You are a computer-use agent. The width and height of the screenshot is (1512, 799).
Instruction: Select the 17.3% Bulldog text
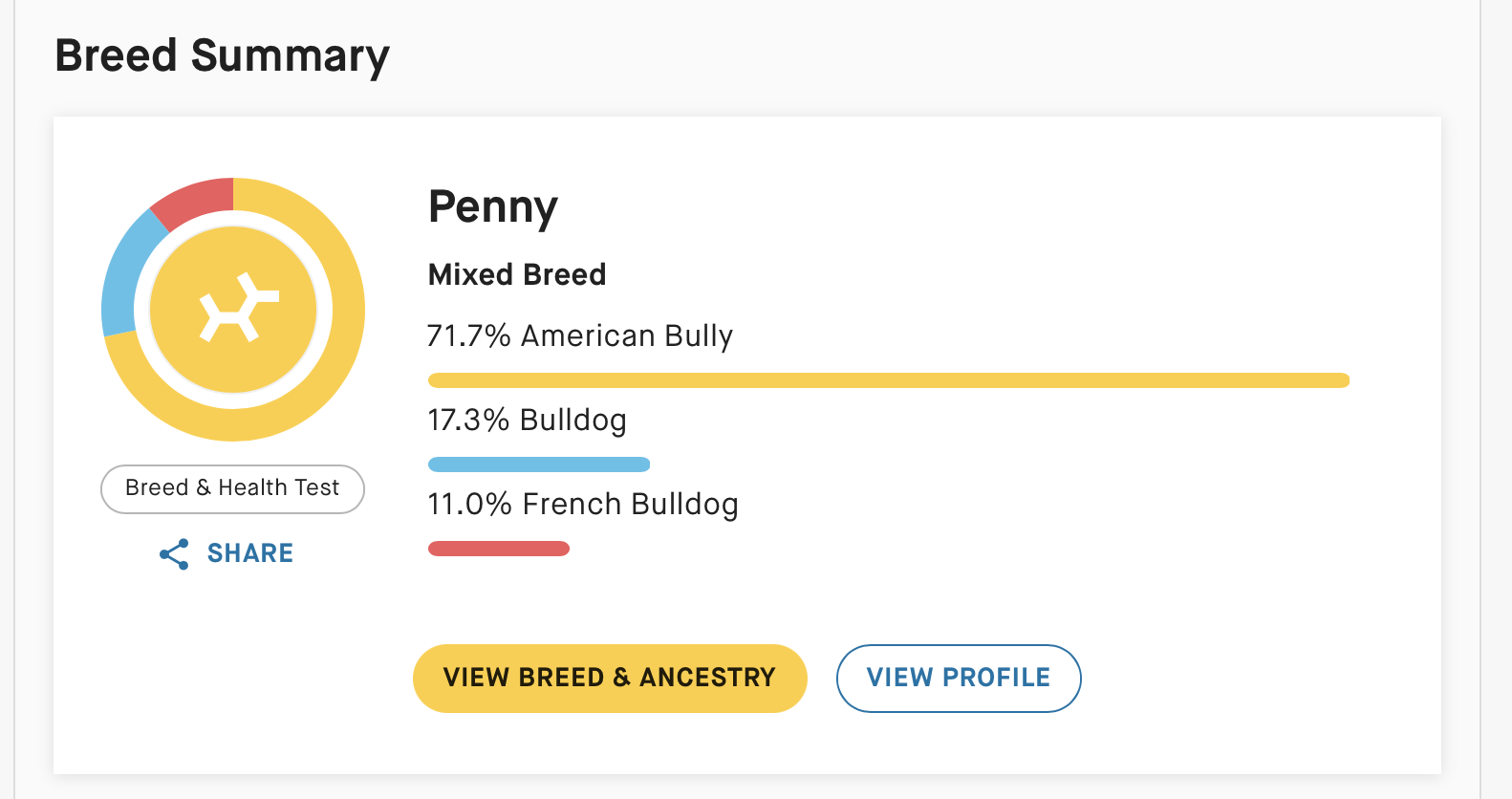527,421
